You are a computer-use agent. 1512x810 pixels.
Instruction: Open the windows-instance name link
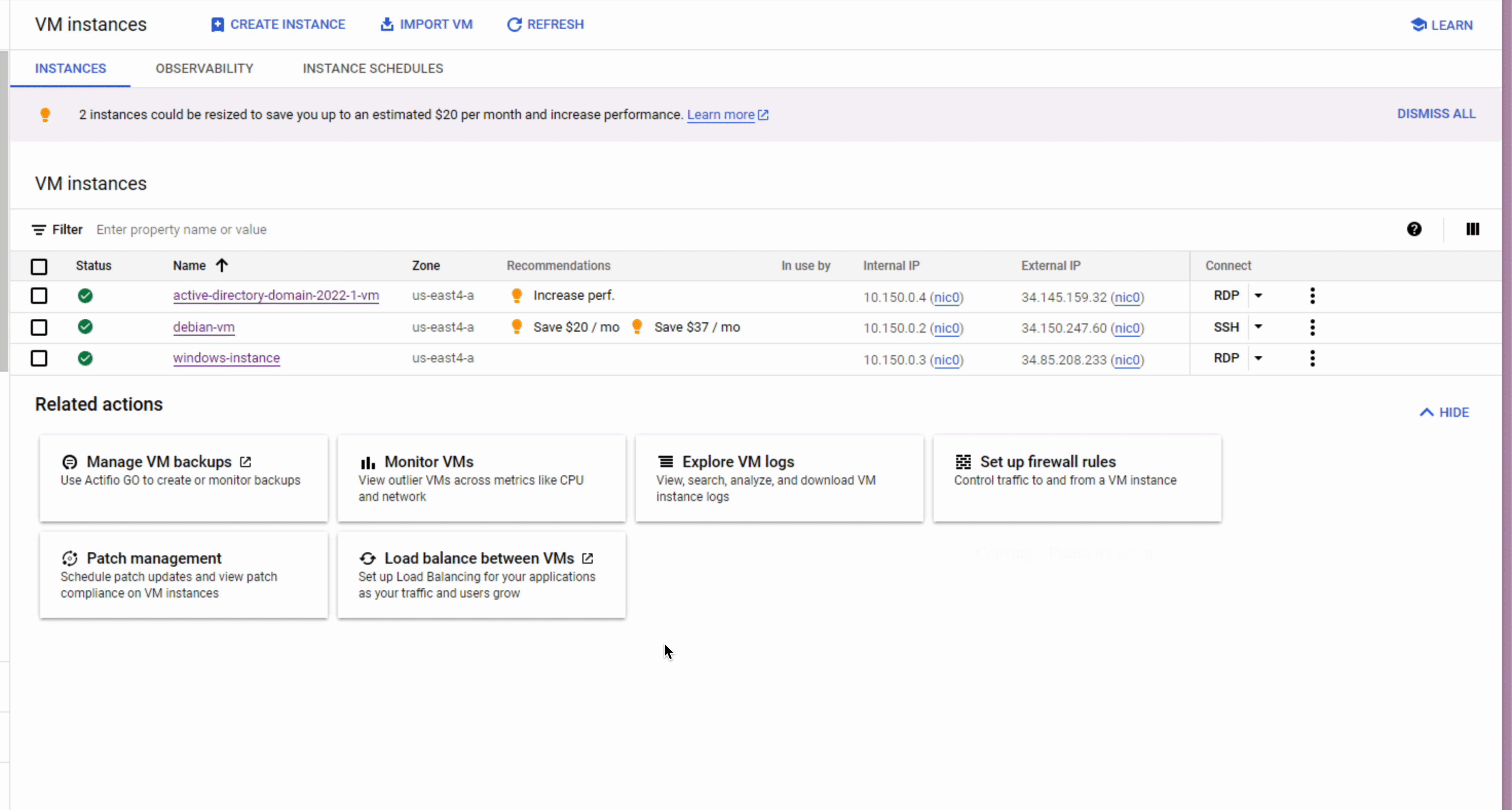[226, 358]
